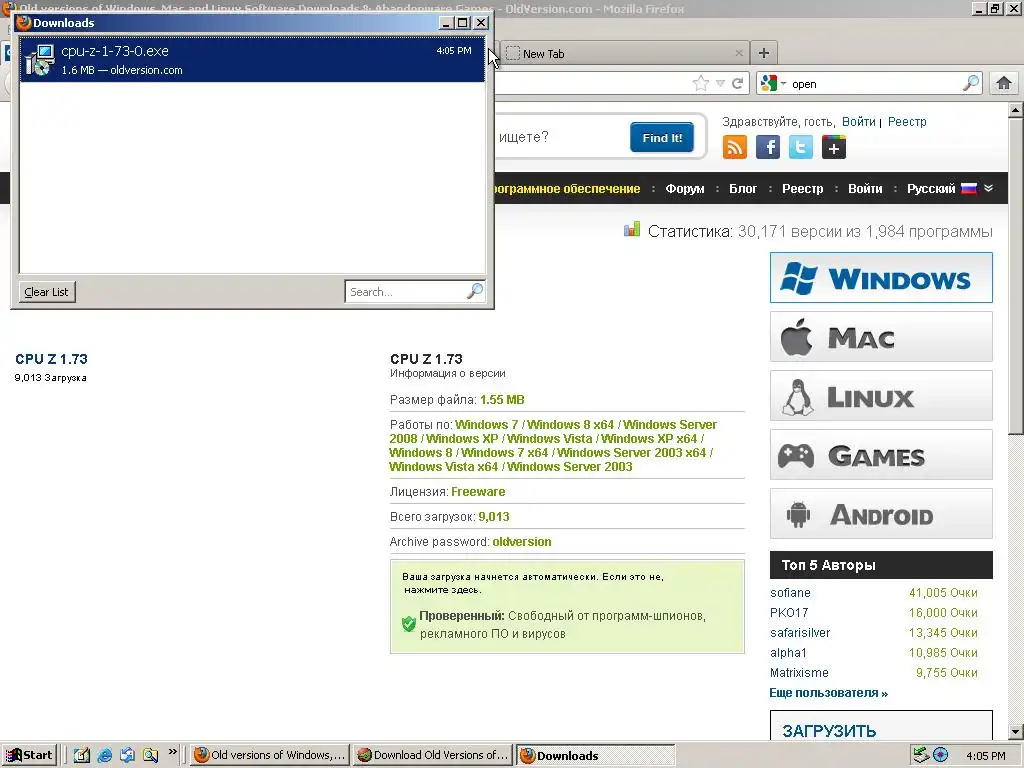The image size is (1024, 768).
Task: Expand the Русский language dropdown
Action: tap(949, 189)
